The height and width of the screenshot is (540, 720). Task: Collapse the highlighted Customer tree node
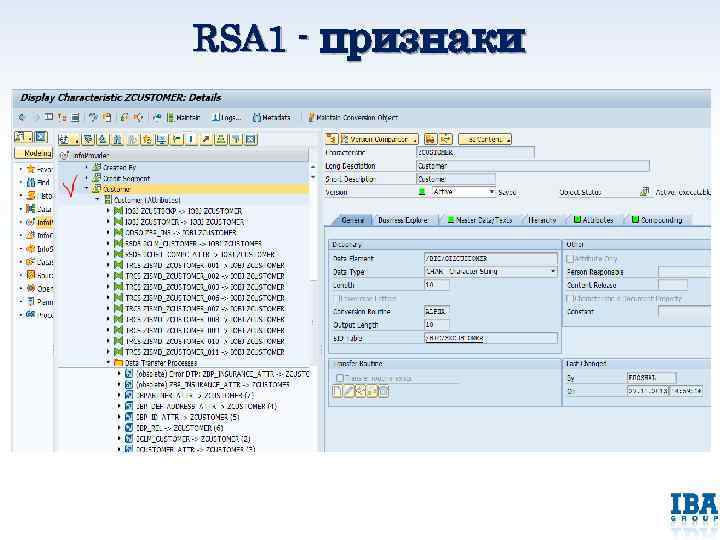click(86, 189)
